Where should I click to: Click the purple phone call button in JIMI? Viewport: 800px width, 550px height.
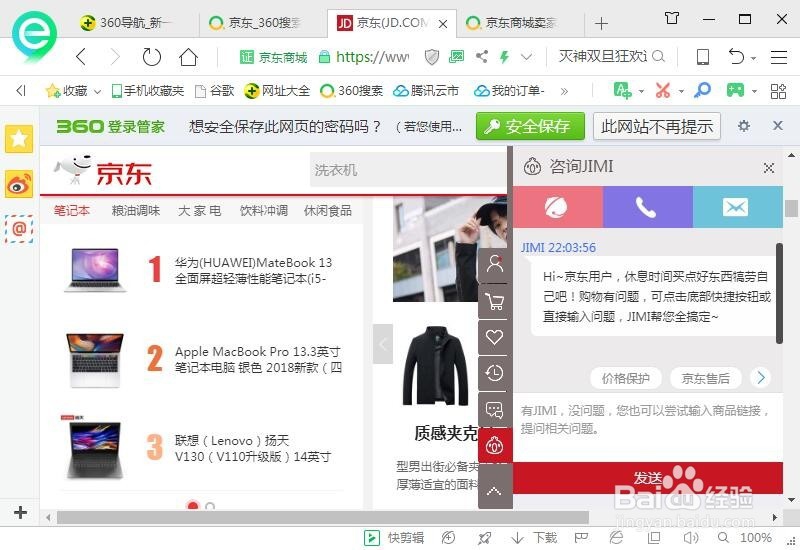[x=647, y=207]
